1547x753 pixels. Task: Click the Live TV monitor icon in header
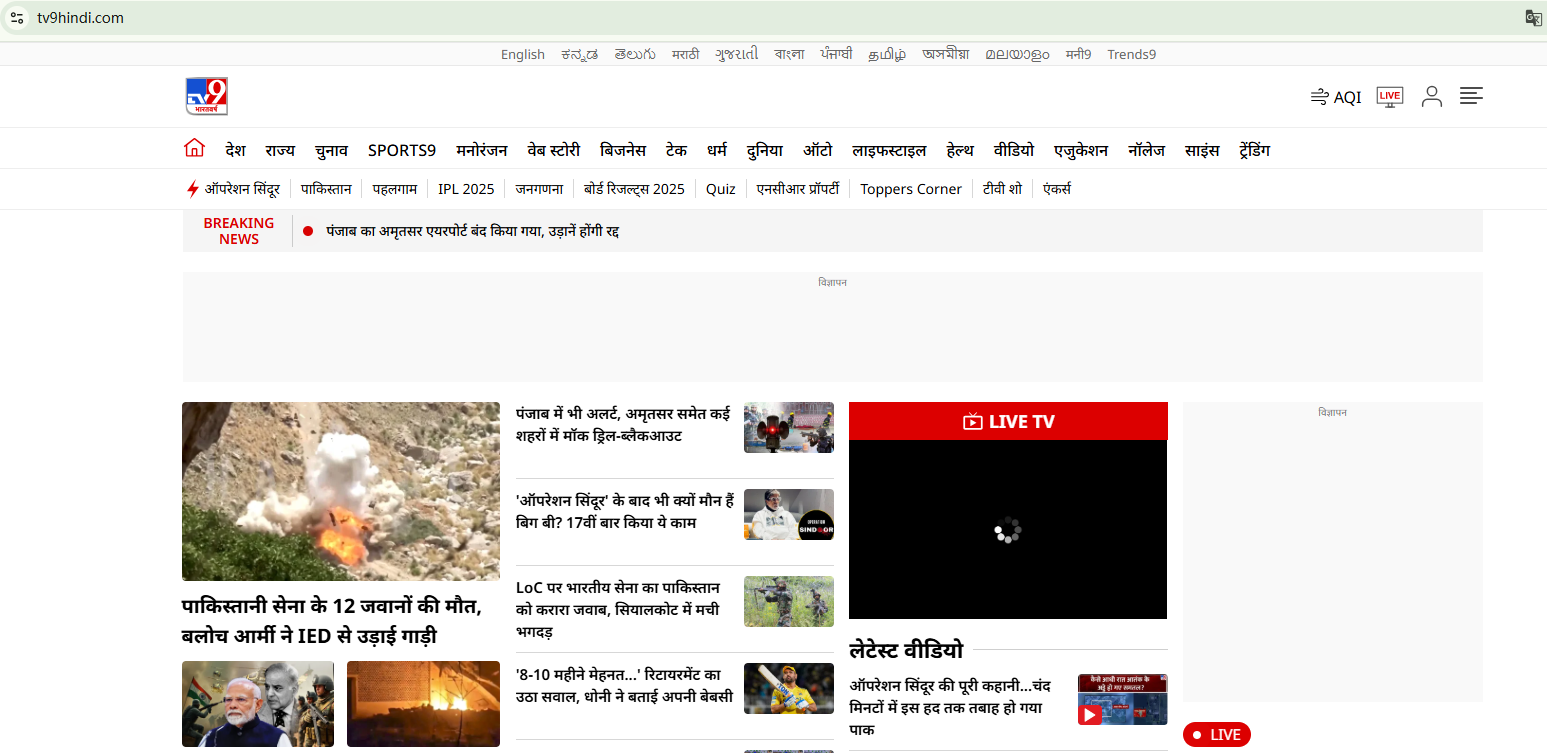(1389, 96)
